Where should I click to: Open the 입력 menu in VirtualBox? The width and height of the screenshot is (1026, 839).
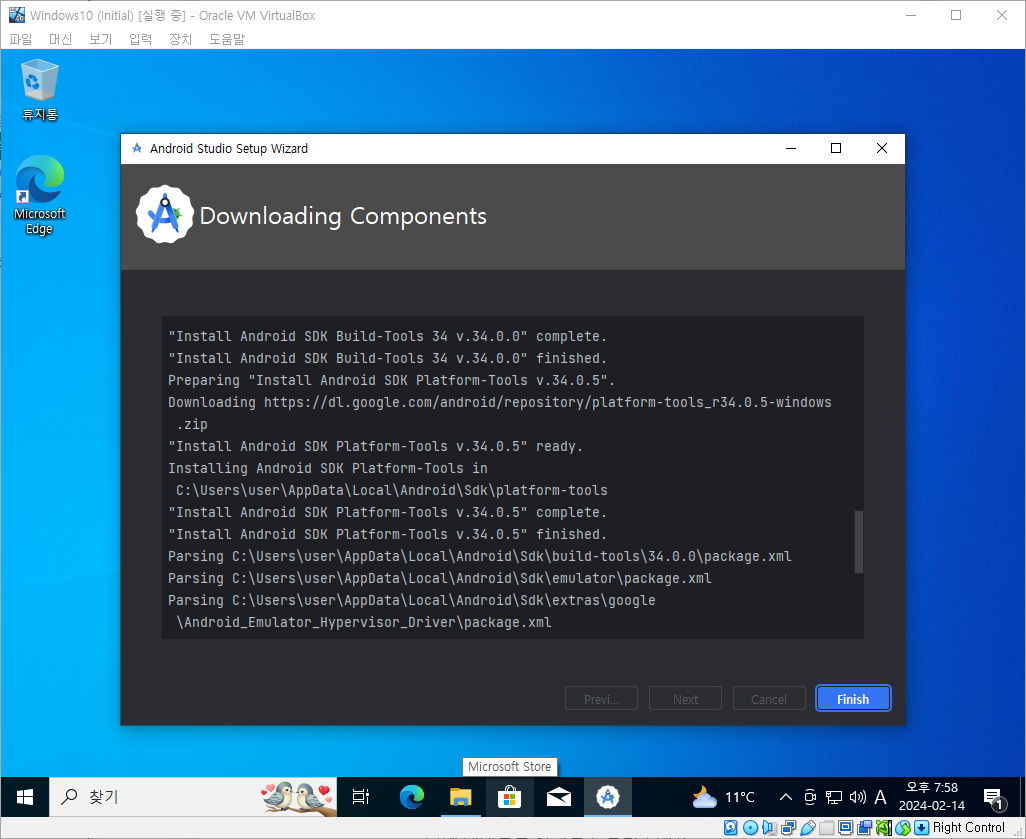(141, 39)
